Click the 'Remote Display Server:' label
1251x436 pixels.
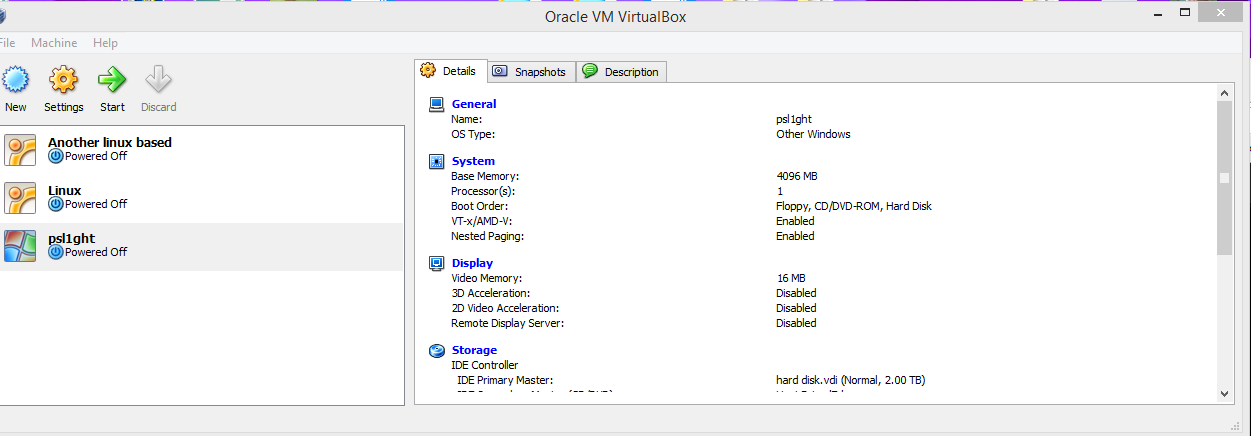pyautogui.click(x=507, y=323)
